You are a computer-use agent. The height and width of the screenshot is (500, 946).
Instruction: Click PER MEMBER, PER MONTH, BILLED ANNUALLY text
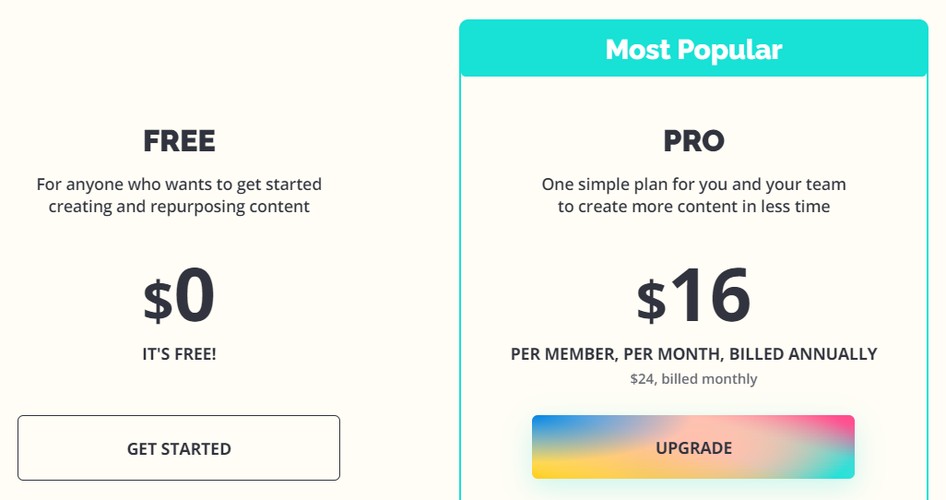tap(694, 354)
